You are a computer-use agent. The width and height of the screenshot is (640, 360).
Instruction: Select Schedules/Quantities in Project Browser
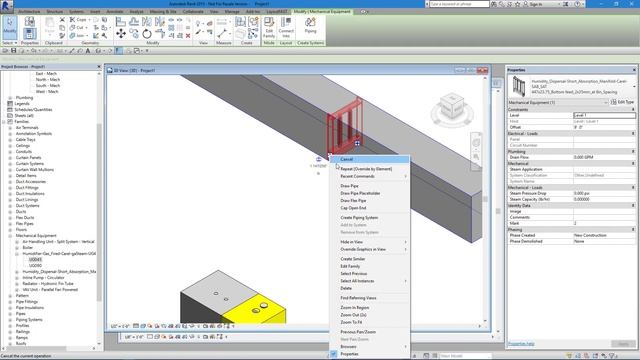pos(33,110)
